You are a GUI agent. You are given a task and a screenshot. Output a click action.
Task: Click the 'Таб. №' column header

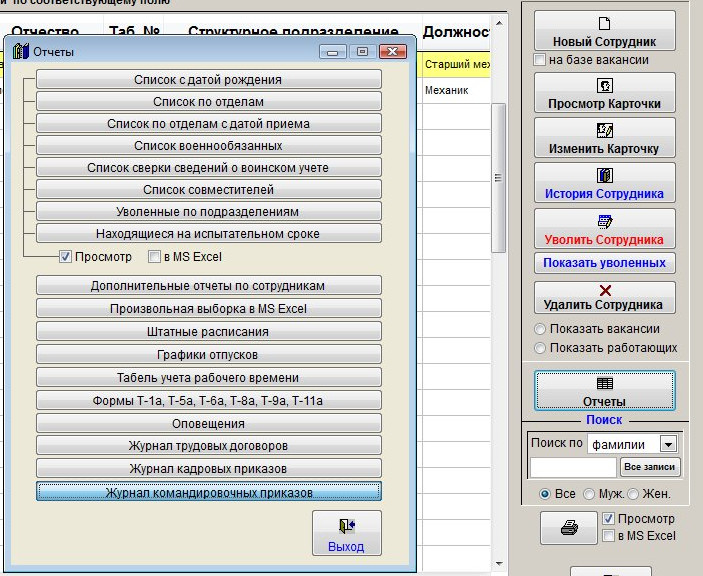(134, 31)
